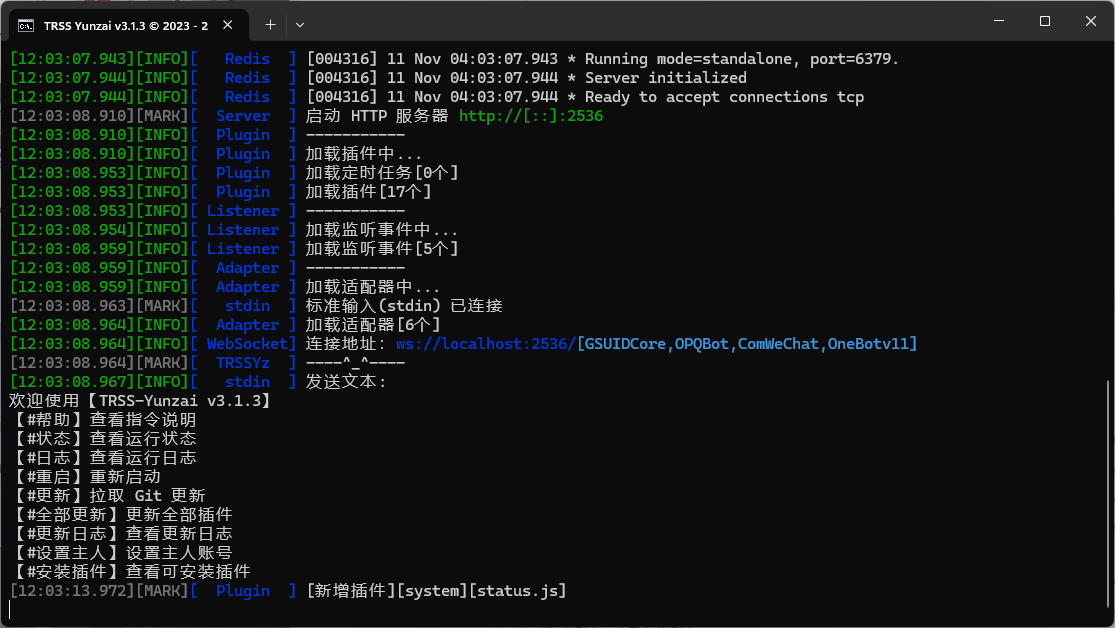The height and width of the screenshot is (628, 1115).
Task: Click the terminal icon on the tab
Action: [27, 23]
